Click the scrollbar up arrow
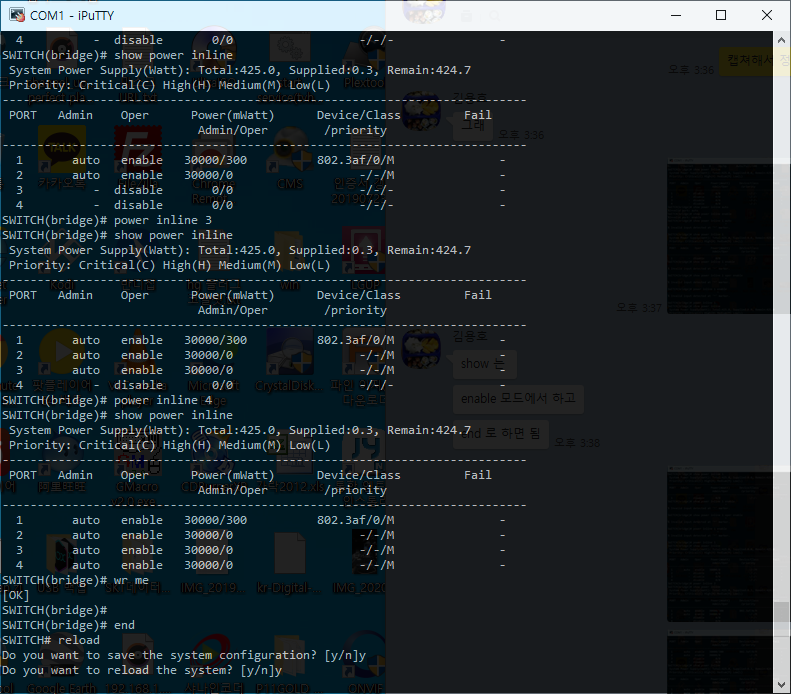The height and width of the screenshot is (694, 791). (x=781, y=40)
